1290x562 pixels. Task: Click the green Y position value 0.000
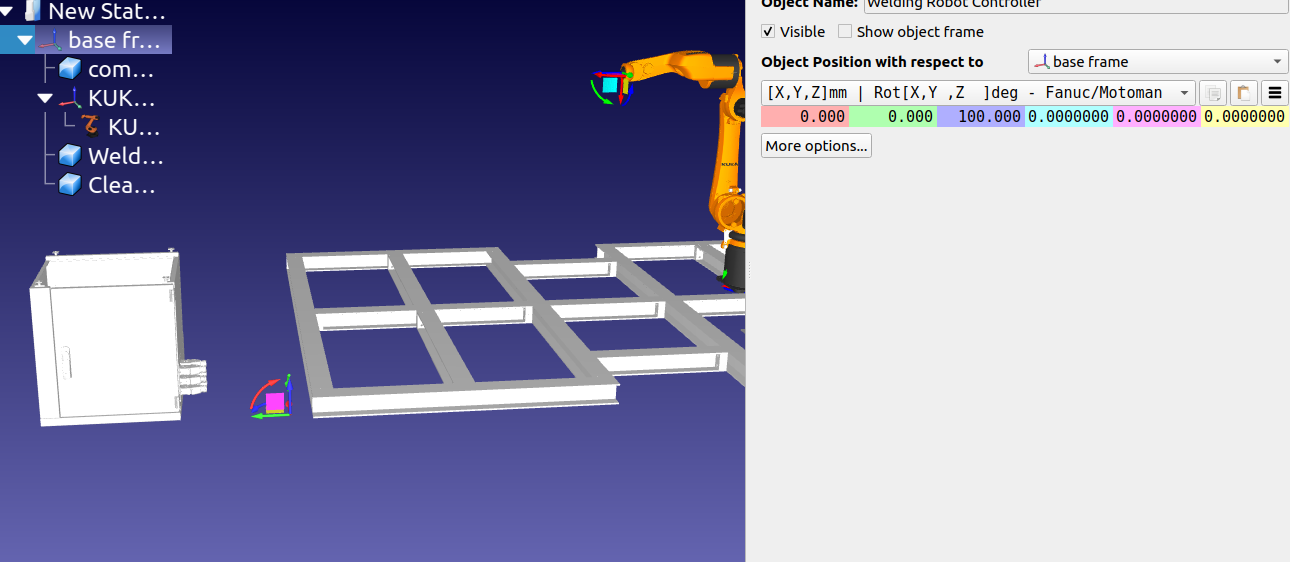pyautogui.click(x=893, y=117)
